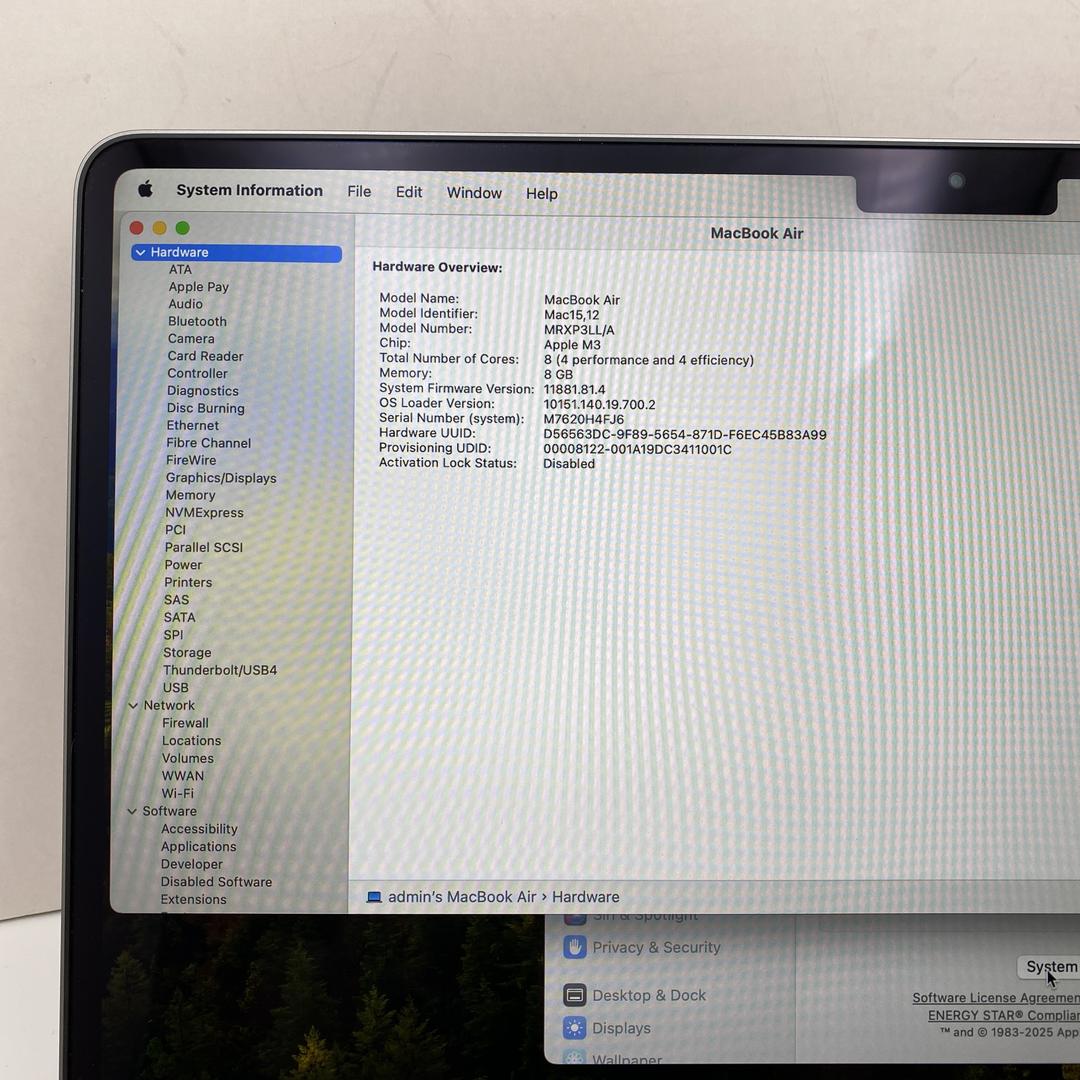Select NVMExpress in the sidebar
This screenshot has width=1080, height=1080.
pyautogui.click(x=204, y=512)
